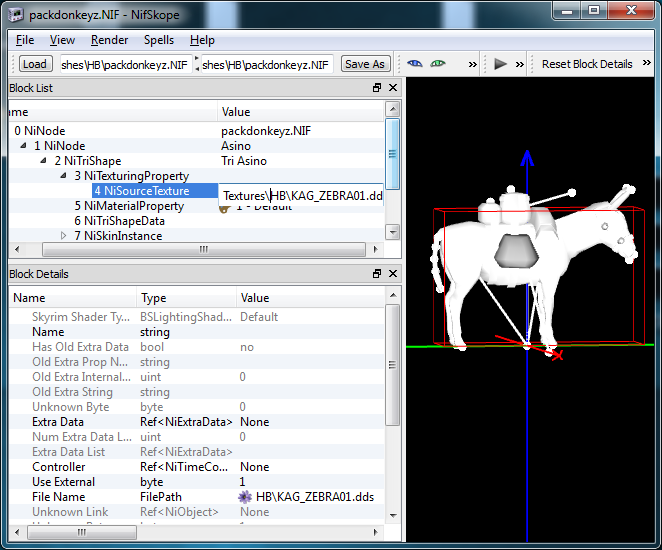Close the Block Details panel
The height and width of the screenshot is (550, 662).
tap(393, 274)
